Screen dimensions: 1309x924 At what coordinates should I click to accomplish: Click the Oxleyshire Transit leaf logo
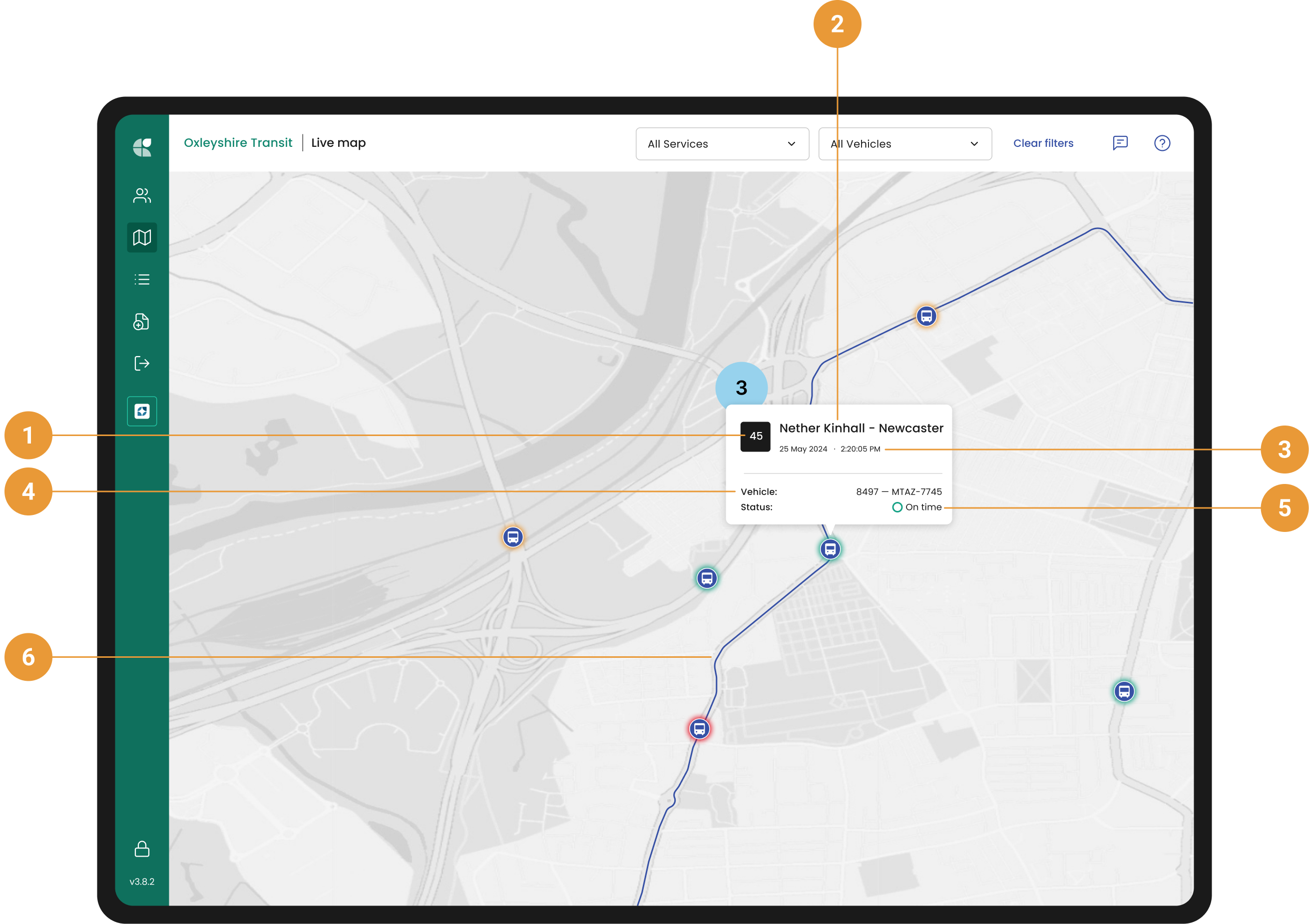142,147
